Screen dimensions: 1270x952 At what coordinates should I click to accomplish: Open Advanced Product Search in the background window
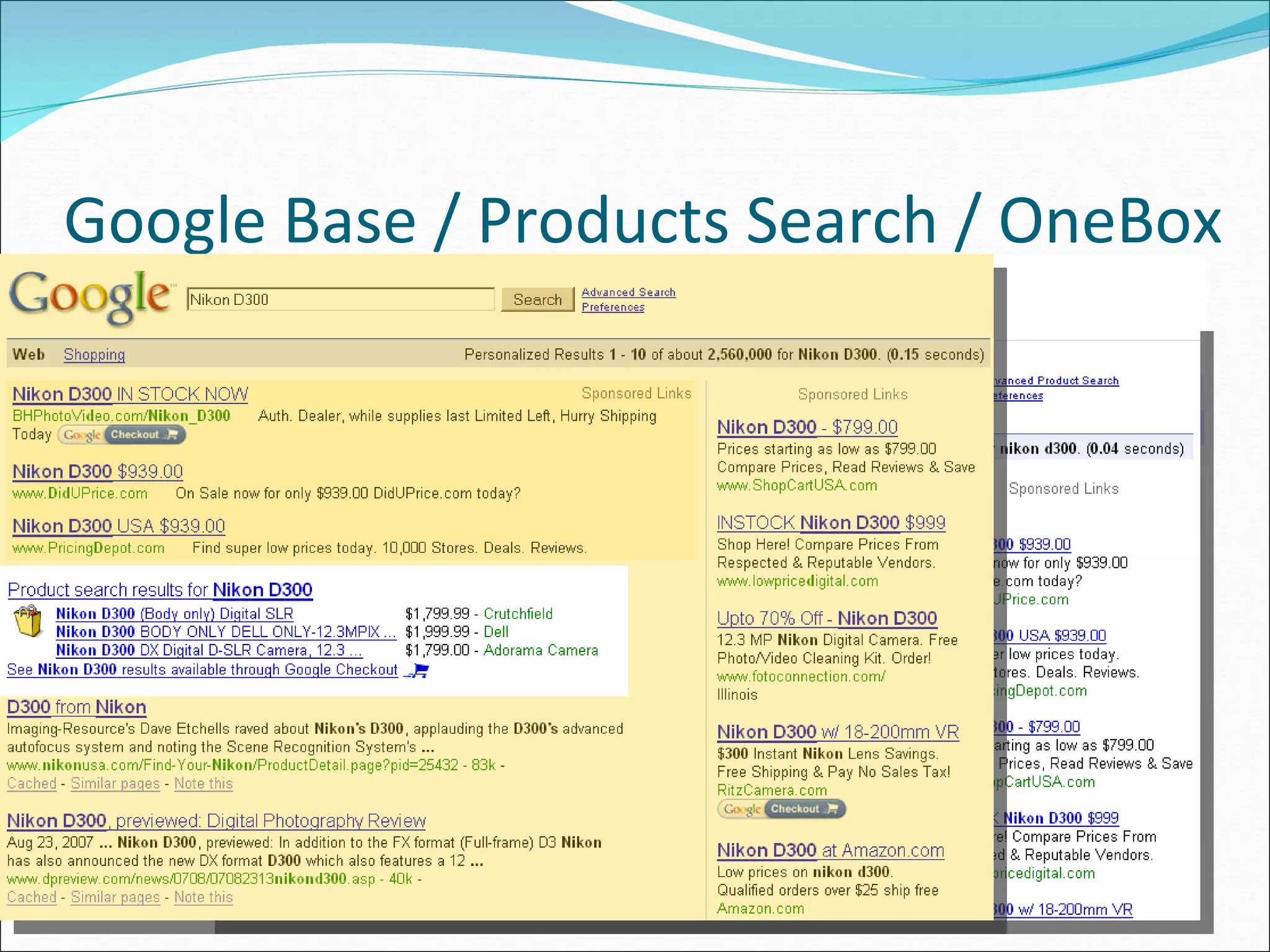pyautogui.click(x=1057, y=381)
